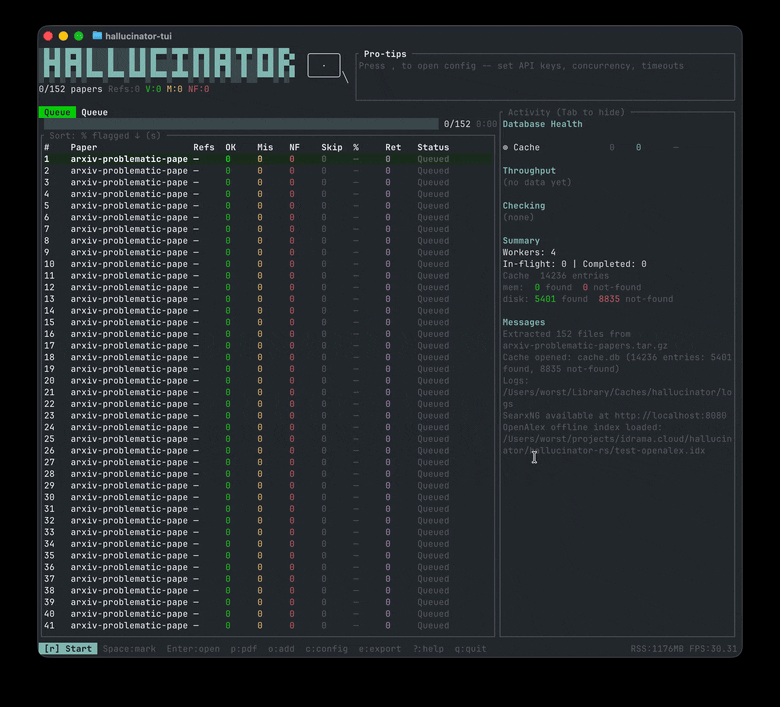Click the queue progress bar

click(x=241, y=124)
